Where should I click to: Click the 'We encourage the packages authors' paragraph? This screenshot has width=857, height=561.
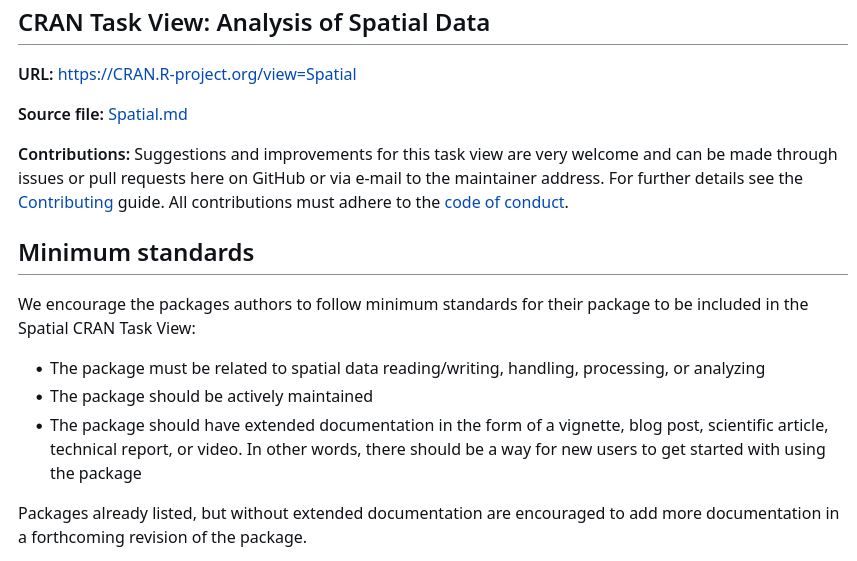(413, 304)
